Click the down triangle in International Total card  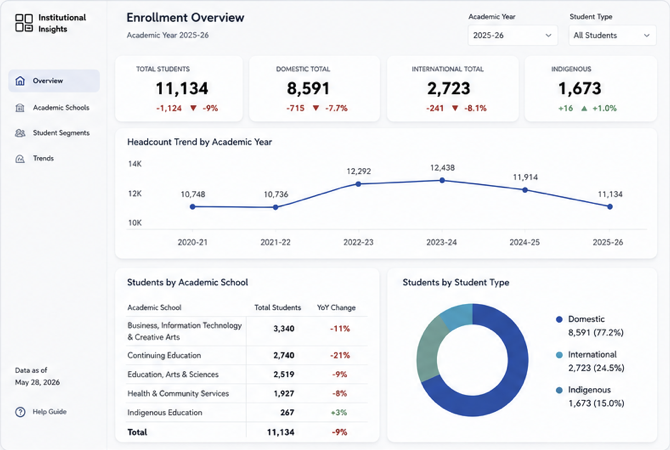tap(455, 108)
